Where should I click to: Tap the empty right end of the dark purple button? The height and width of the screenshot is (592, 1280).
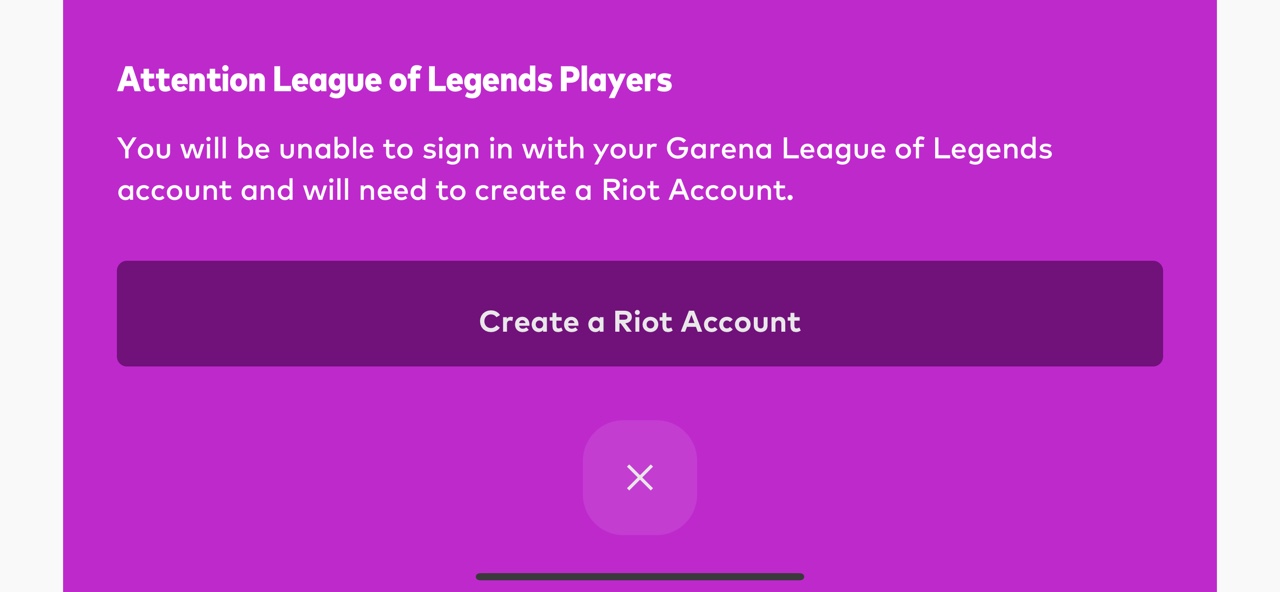(985, 314)
